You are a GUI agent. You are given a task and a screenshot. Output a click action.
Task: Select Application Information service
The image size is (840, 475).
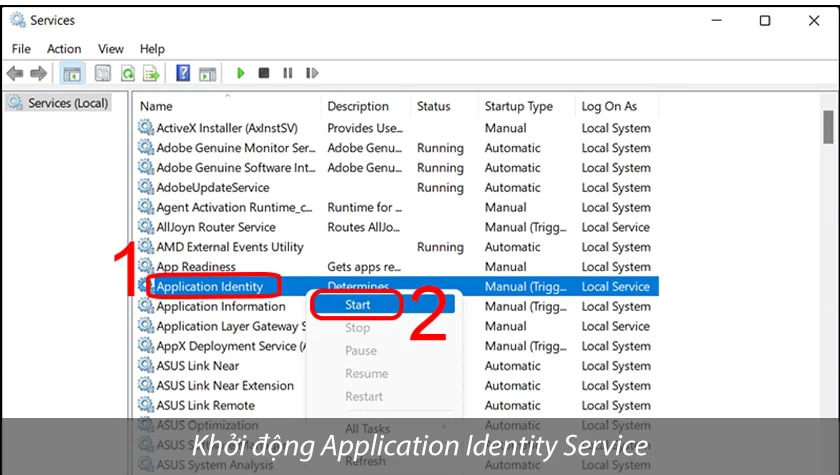coord(221,306)
